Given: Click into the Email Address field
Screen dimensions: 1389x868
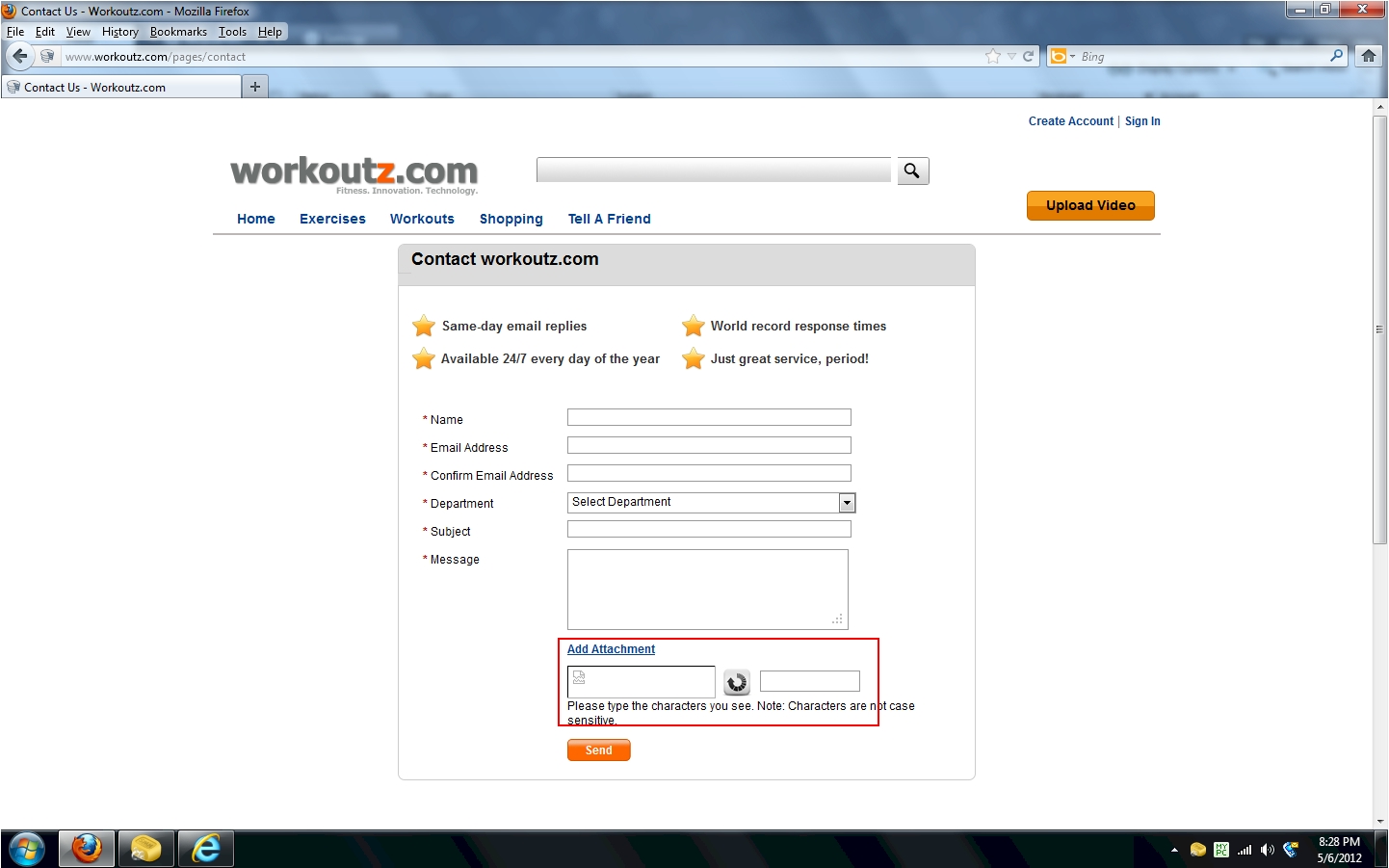Looking at the screenshot, I should pyautogui.click(x=709, y=445).
